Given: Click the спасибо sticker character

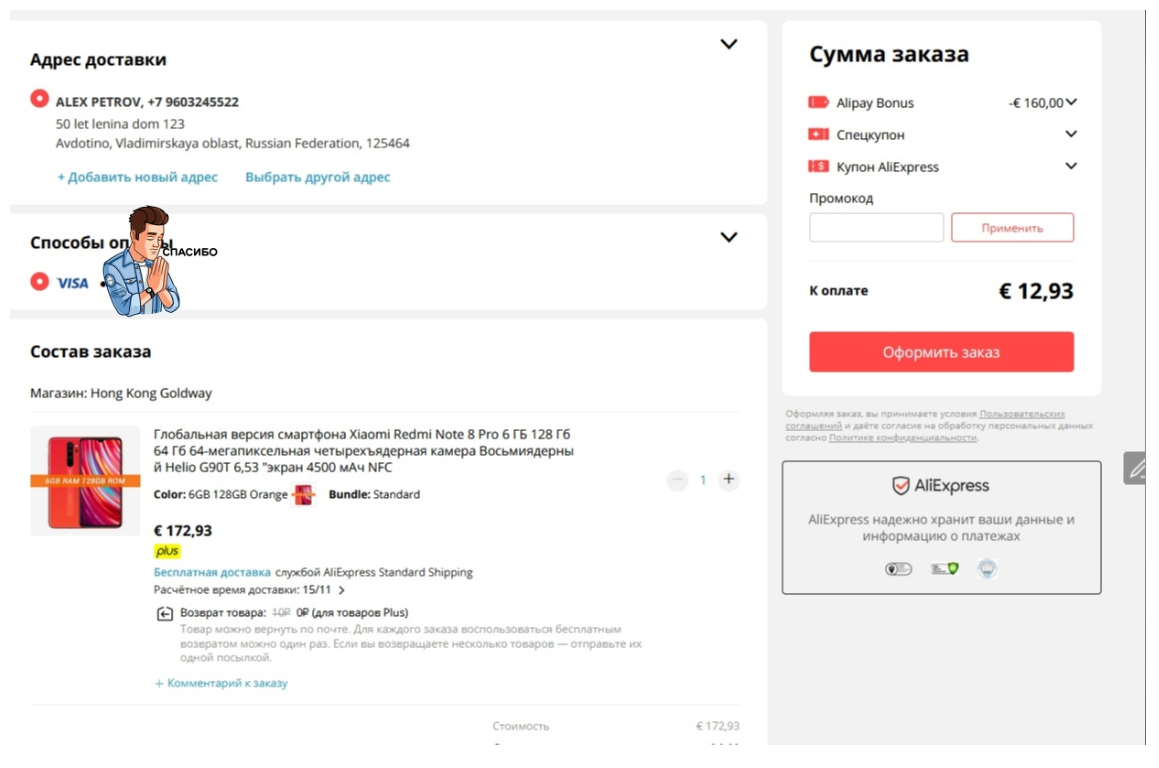Looking at the screenshot, I should [141, 261].
